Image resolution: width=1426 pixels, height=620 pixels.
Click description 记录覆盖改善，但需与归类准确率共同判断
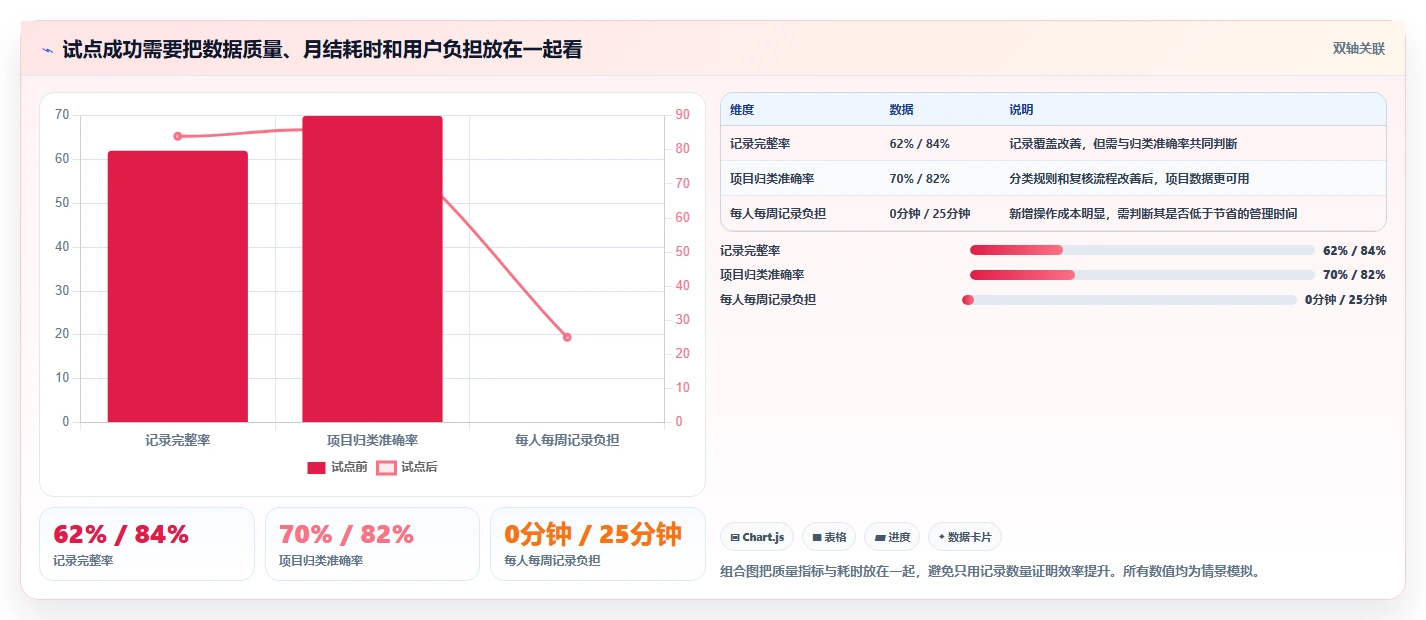coord(1123,144)
